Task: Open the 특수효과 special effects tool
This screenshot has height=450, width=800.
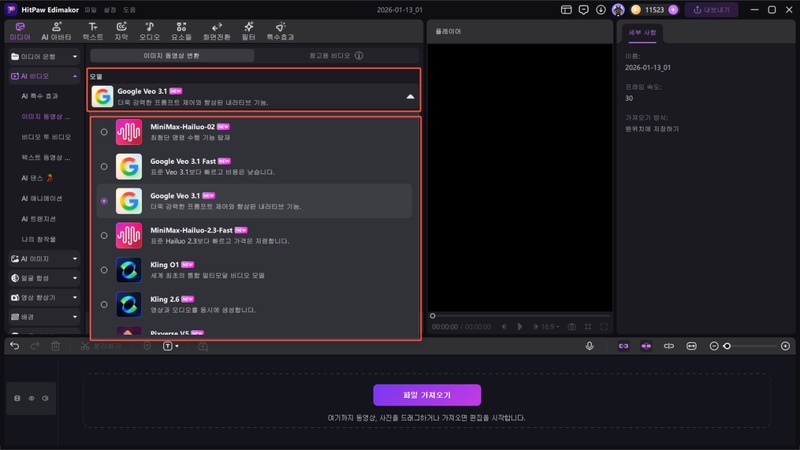Action: 280,31
